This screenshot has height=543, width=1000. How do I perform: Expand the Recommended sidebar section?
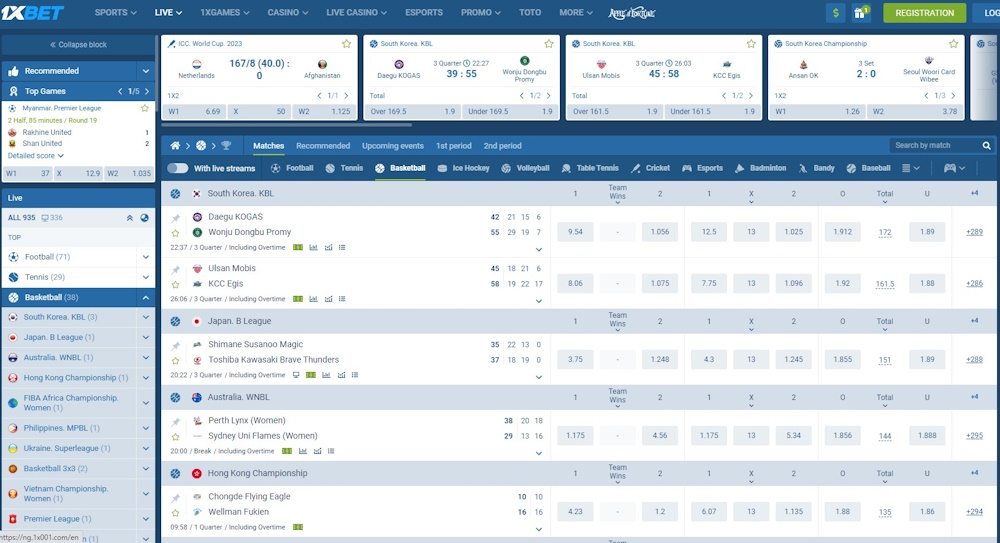[145, 71]
